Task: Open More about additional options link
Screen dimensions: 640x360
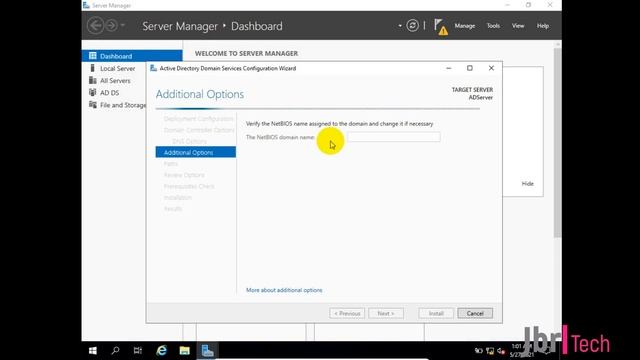Action: [x=284, y=290]
